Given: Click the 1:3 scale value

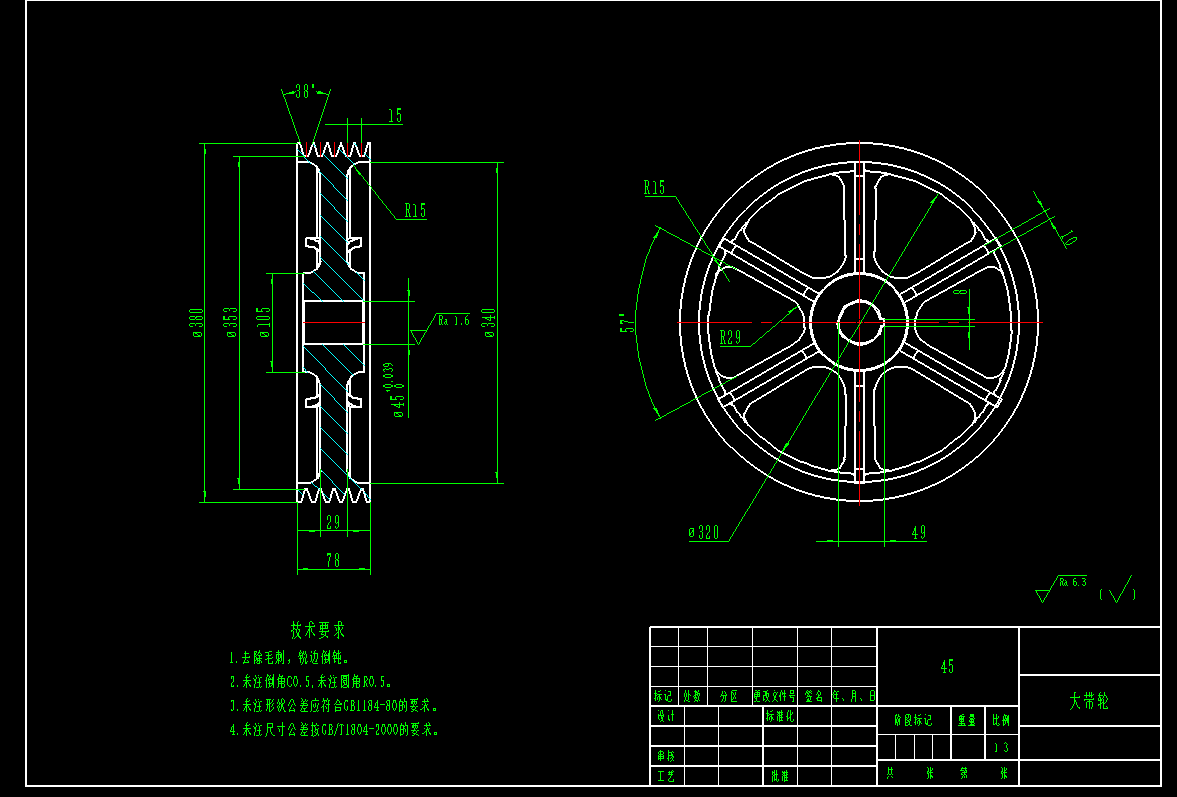Looking at the screenshot, I should pyautogui.click(x=1001, y=747).
